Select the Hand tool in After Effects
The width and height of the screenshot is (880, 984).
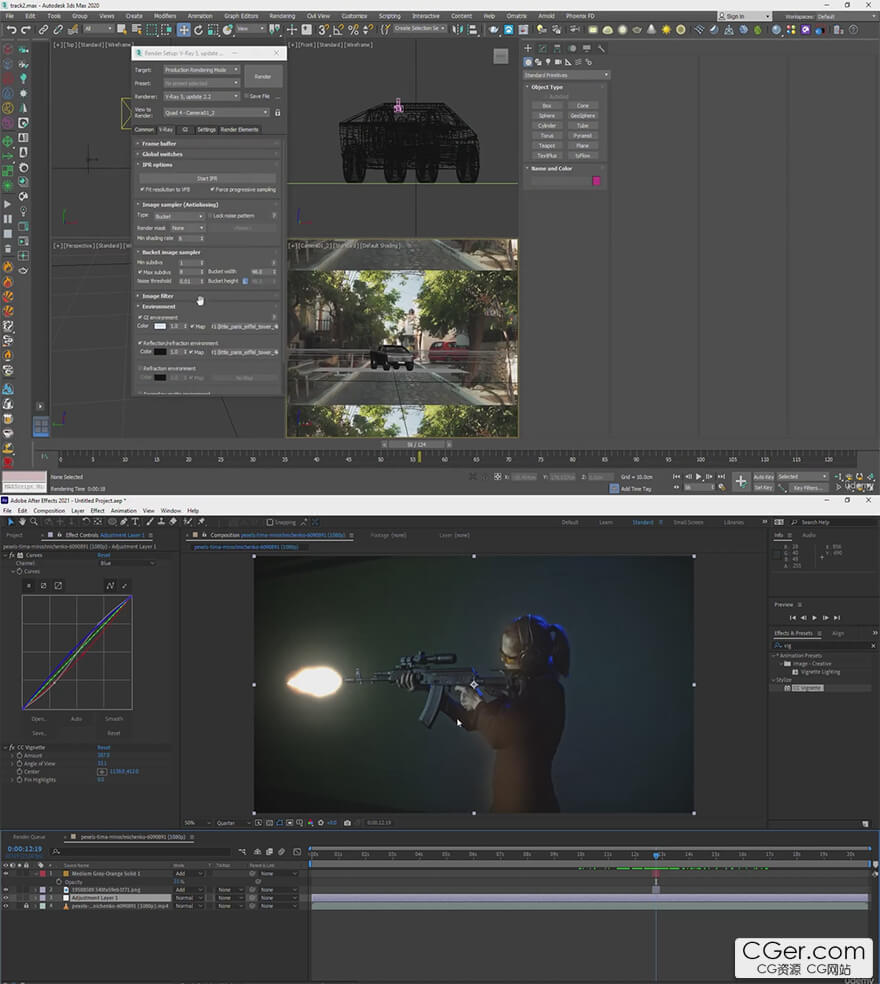[22, 521]
